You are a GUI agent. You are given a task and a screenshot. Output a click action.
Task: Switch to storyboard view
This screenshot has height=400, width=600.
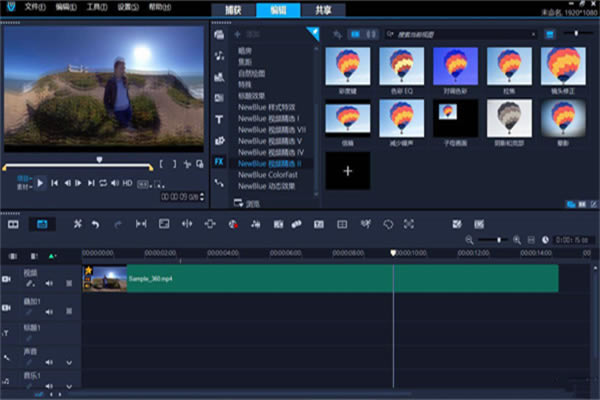14,223
